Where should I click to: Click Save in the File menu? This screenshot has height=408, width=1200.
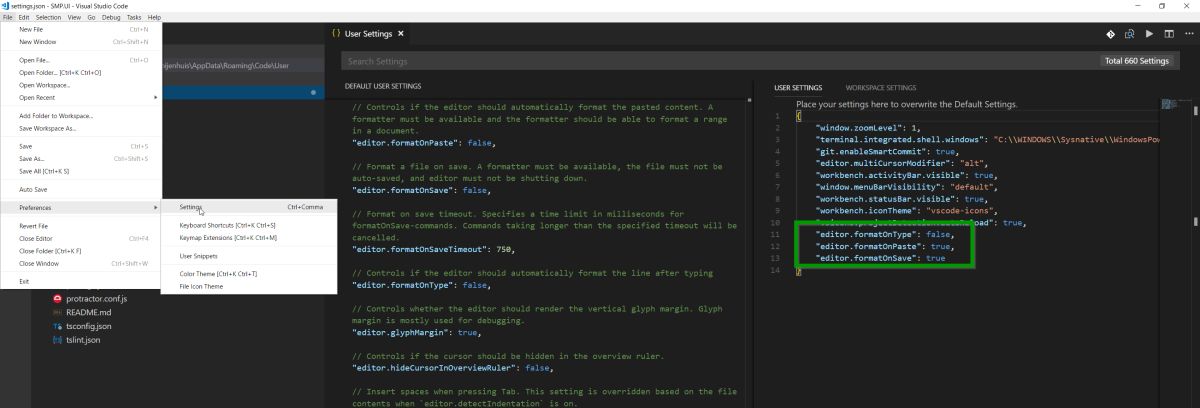[x=81, y=146]
